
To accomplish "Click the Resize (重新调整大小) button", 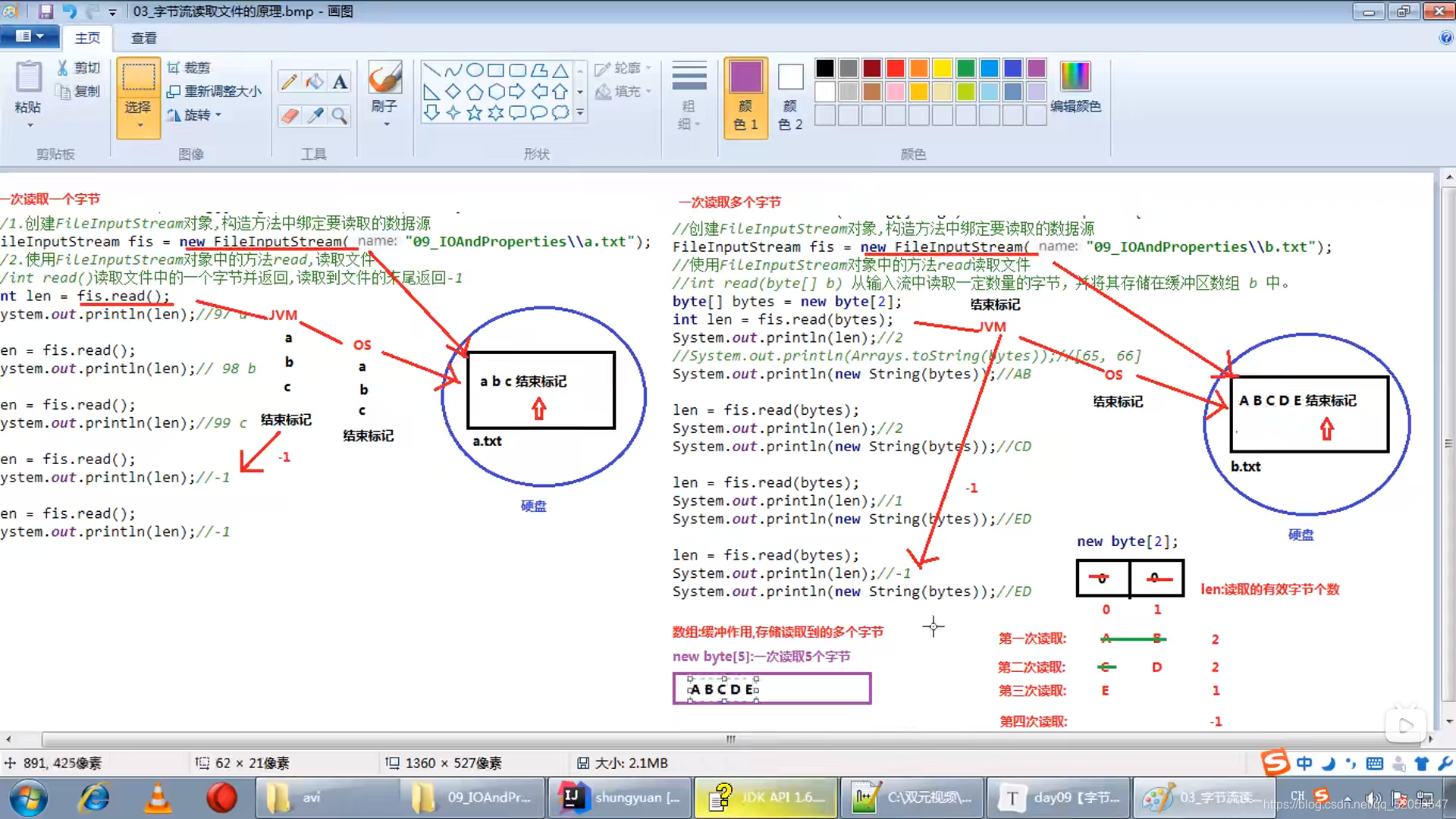I will 215,91.
